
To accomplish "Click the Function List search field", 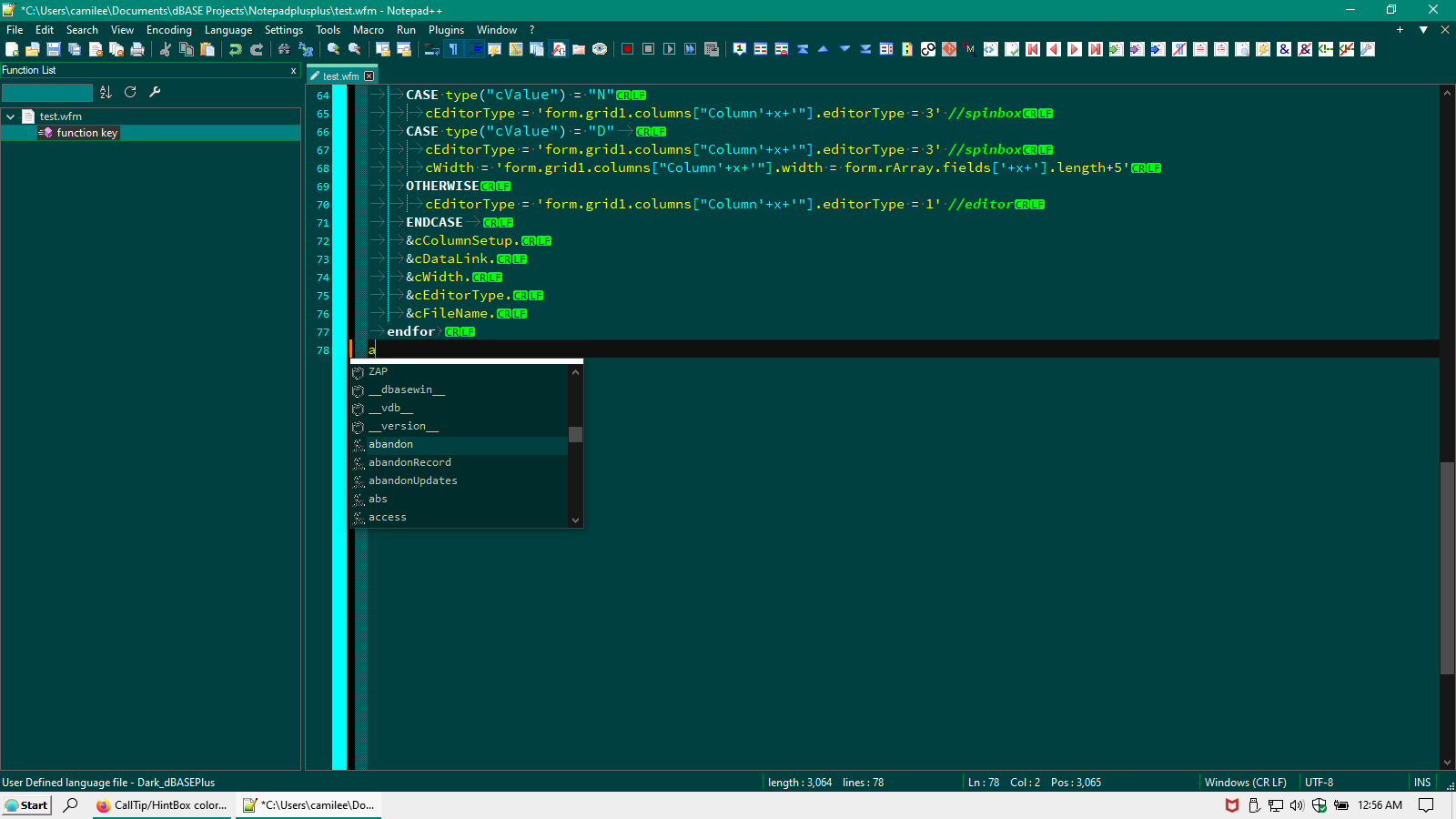I will (47, 92).
